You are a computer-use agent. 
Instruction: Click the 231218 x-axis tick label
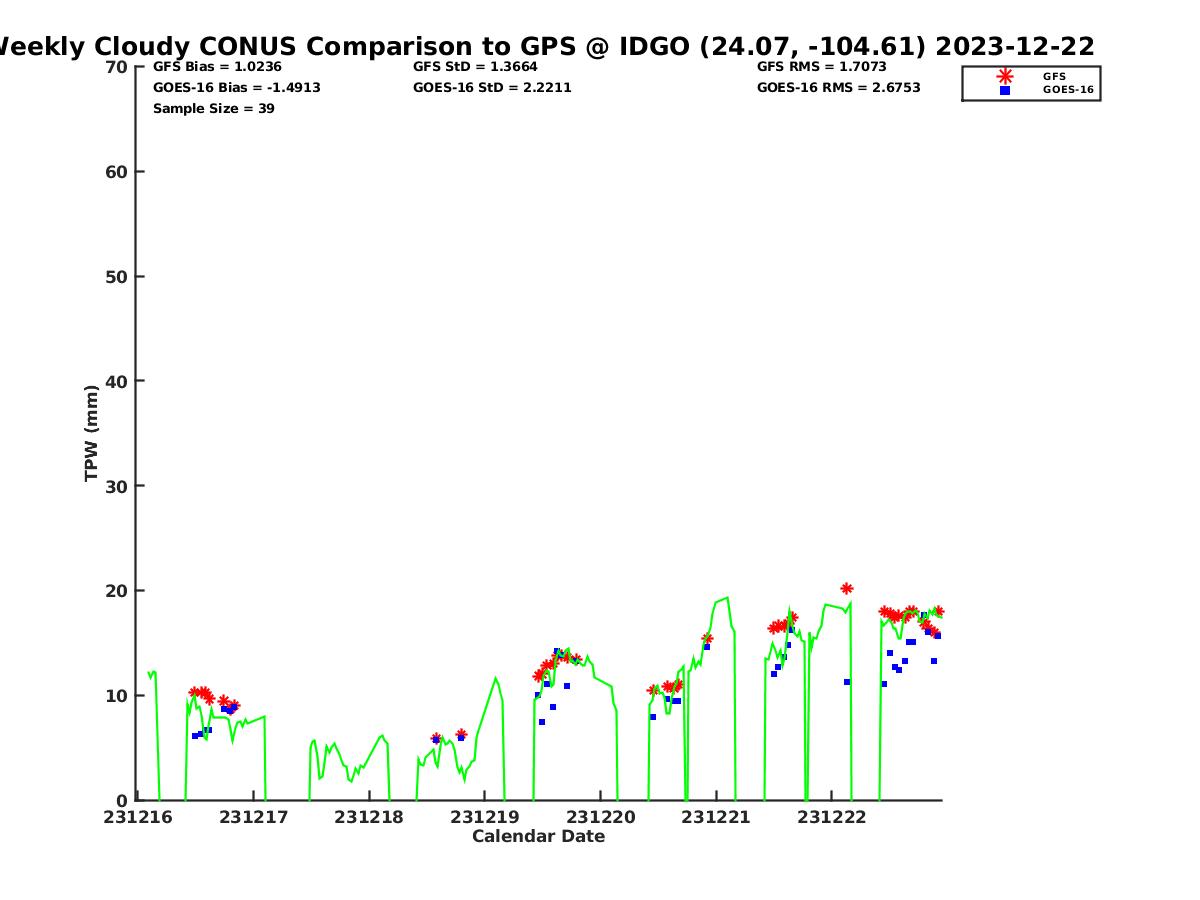(369, 817)
